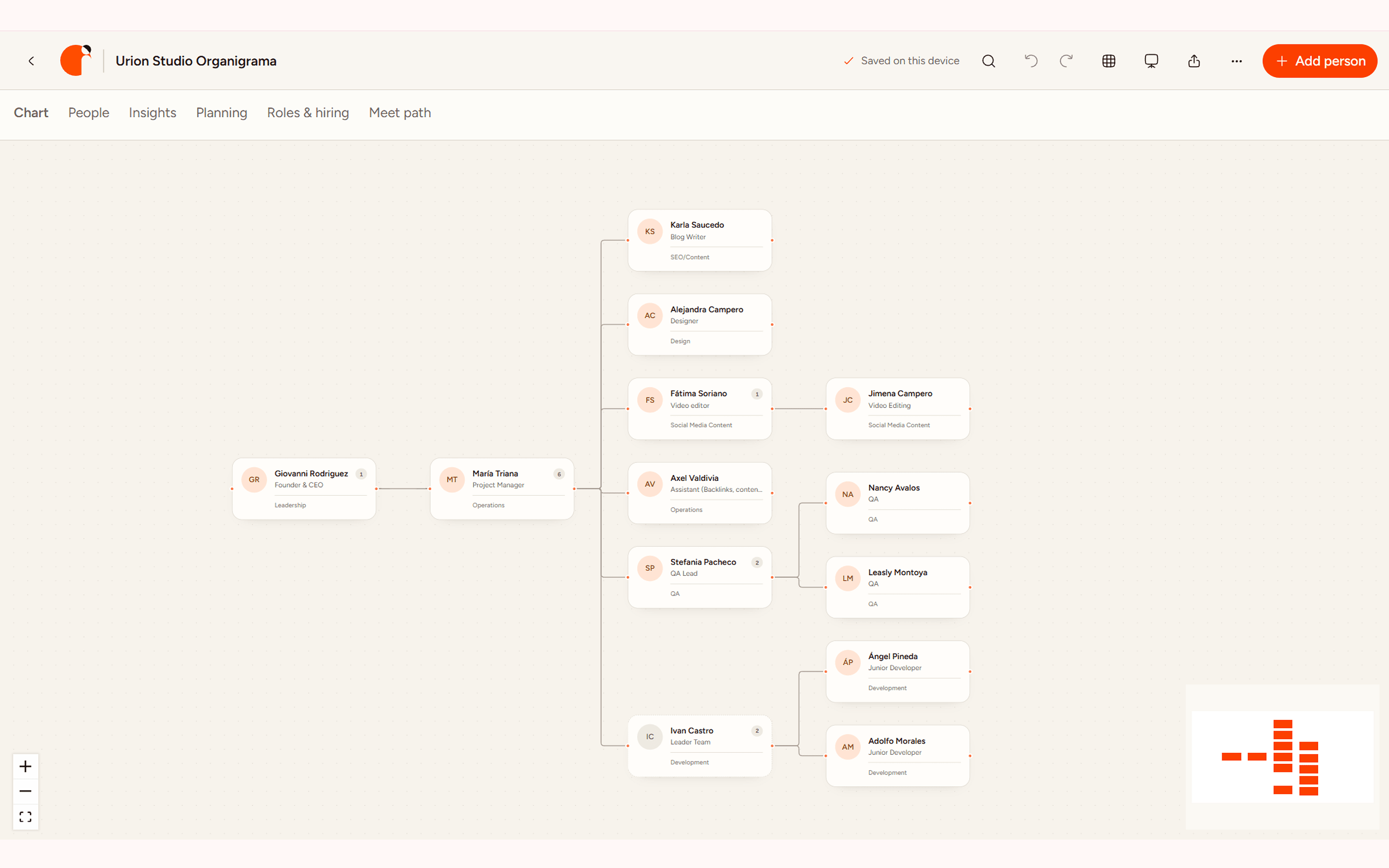Click Stefania Pacheco's QA Lead text

[683, 573]
